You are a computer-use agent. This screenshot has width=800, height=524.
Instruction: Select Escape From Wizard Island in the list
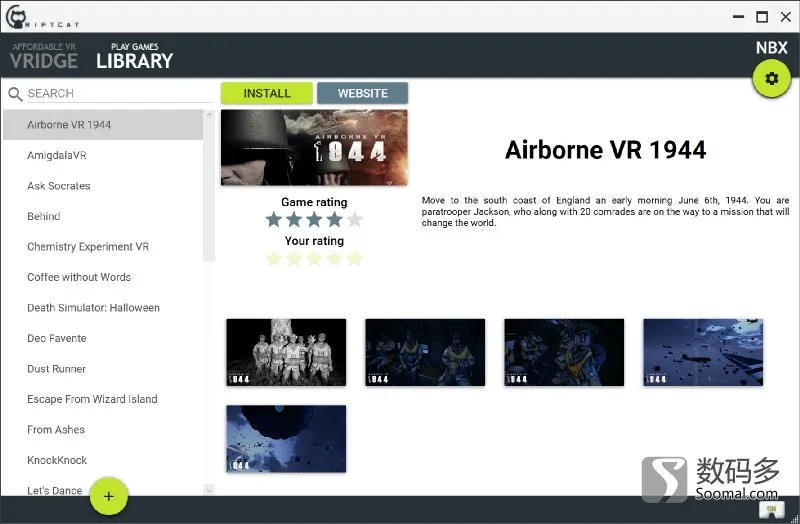tap(103, 399)
